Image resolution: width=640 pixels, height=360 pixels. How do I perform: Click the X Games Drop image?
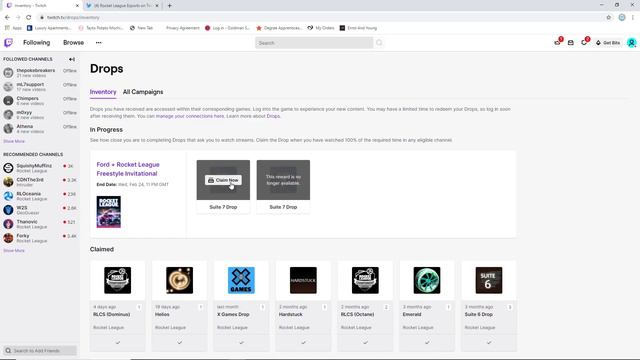click(x=241, y=280)
